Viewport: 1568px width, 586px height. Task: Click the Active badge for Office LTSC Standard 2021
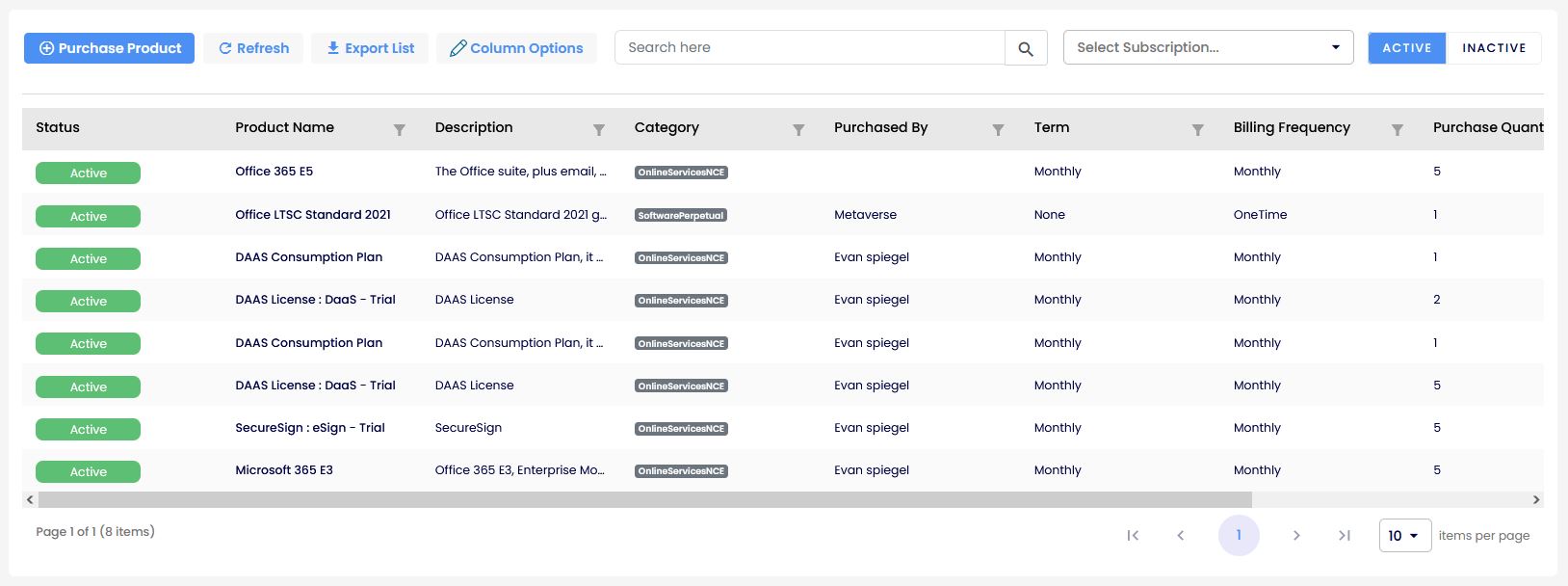tap(88, 217)
